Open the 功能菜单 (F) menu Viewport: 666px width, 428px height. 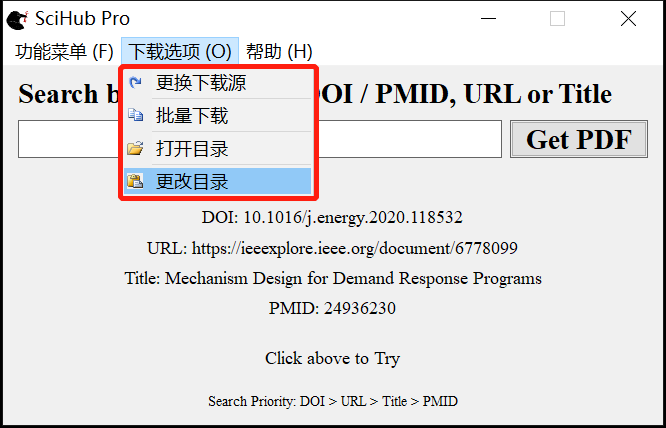(64, 52)
